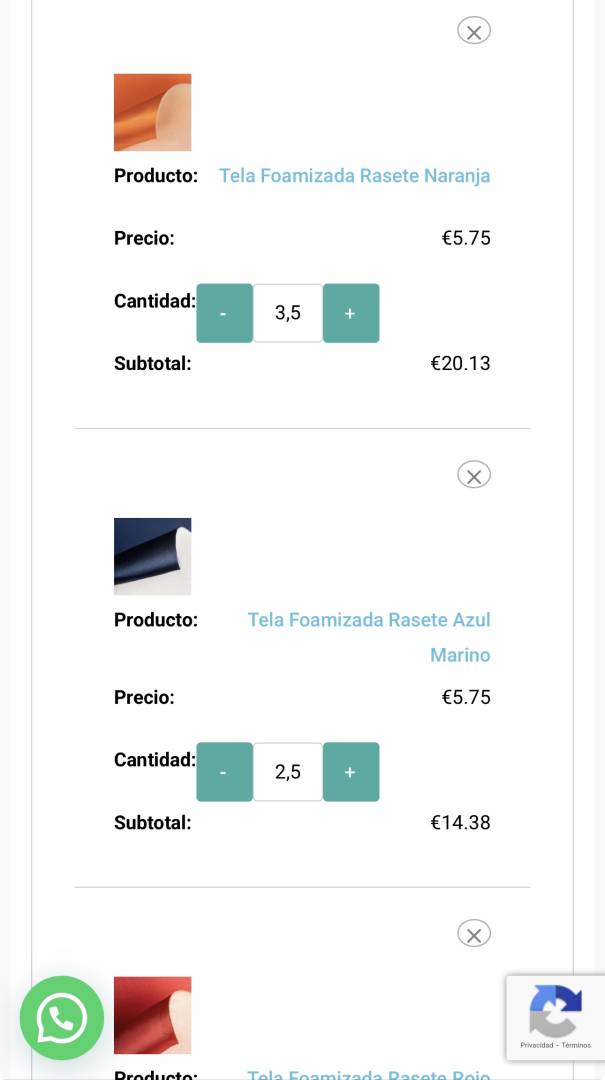Remove the Naranja fabric item from cart

click(x=474, y=31)
